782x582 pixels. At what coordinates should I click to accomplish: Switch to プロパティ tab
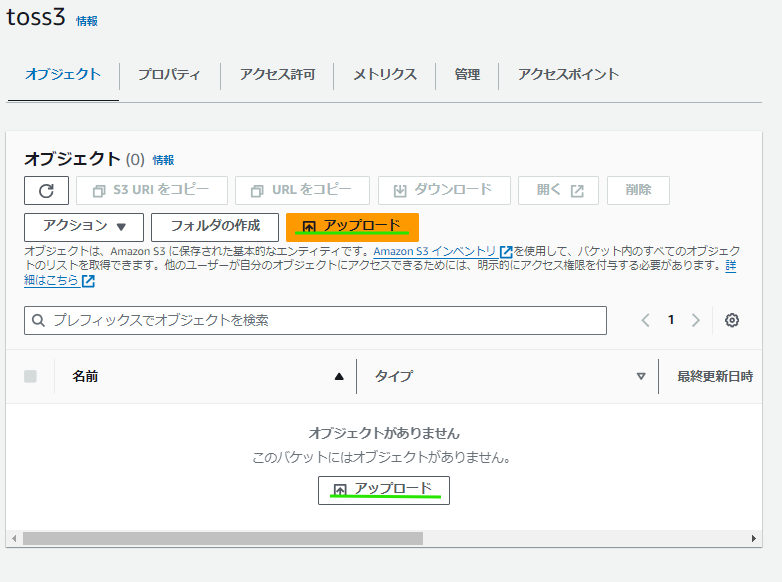click(x=169, y=74)
